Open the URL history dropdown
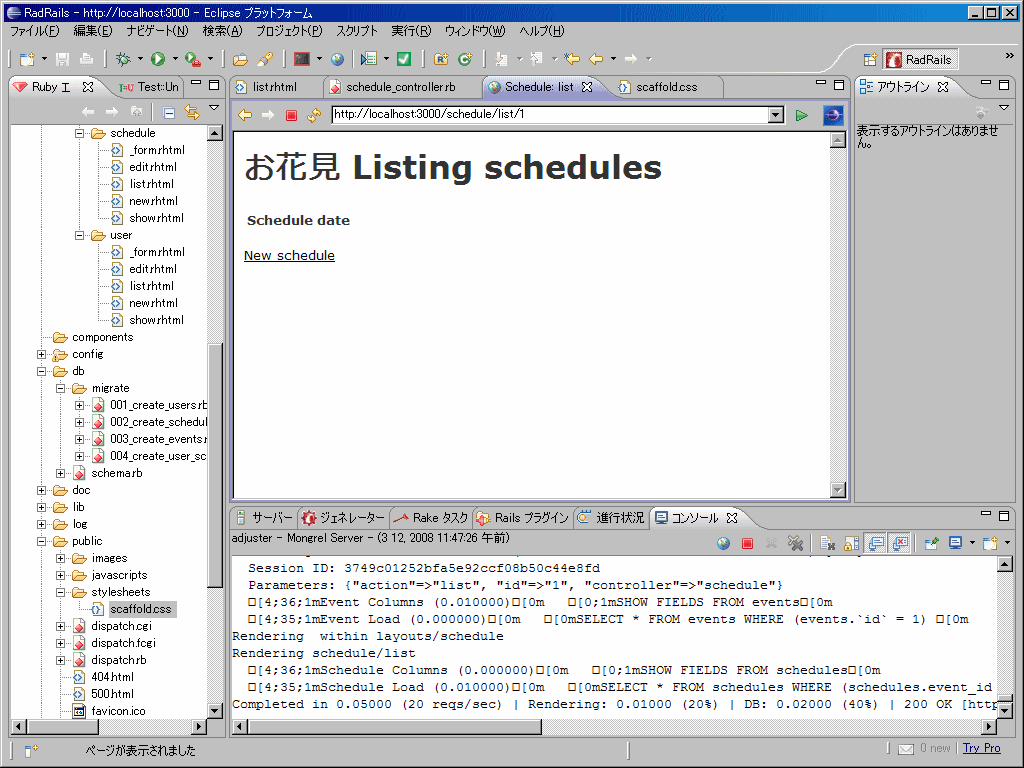This screenshot has height=768, width=1024. pyautogui.click(x=777, y=115)
